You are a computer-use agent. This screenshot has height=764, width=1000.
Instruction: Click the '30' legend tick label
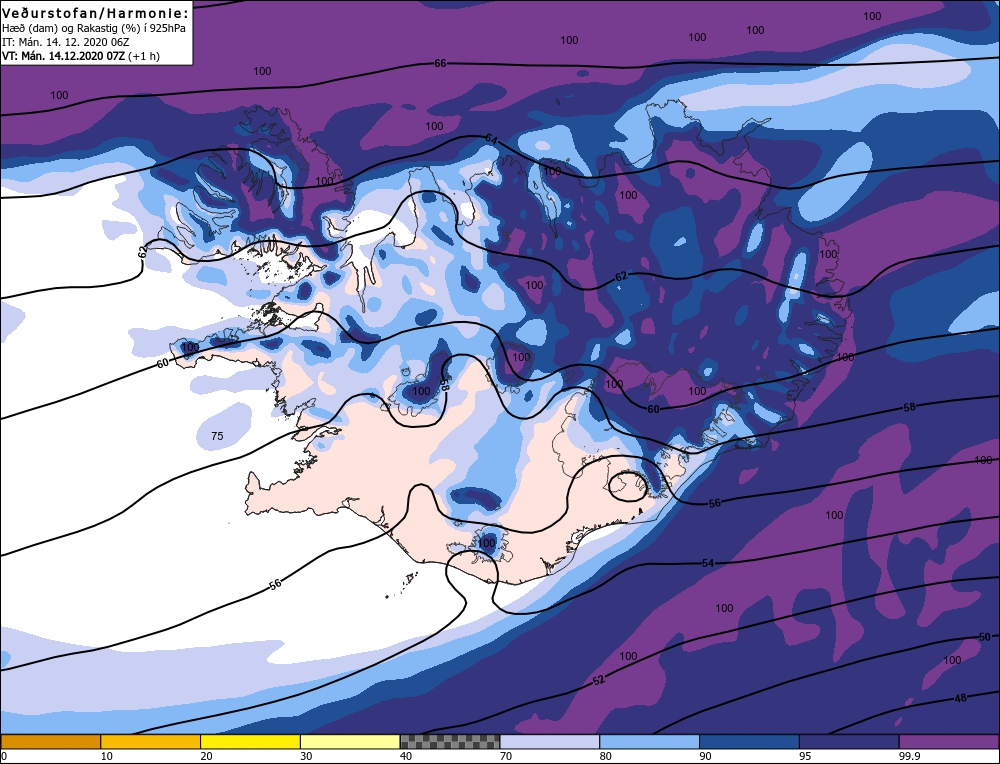pos(307,756)
